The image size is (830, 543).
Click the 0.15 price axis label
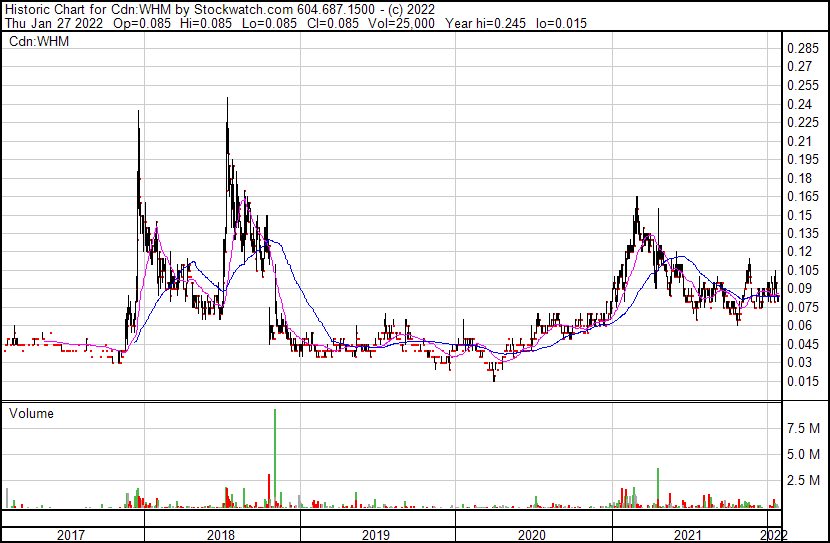pos(800,215)
